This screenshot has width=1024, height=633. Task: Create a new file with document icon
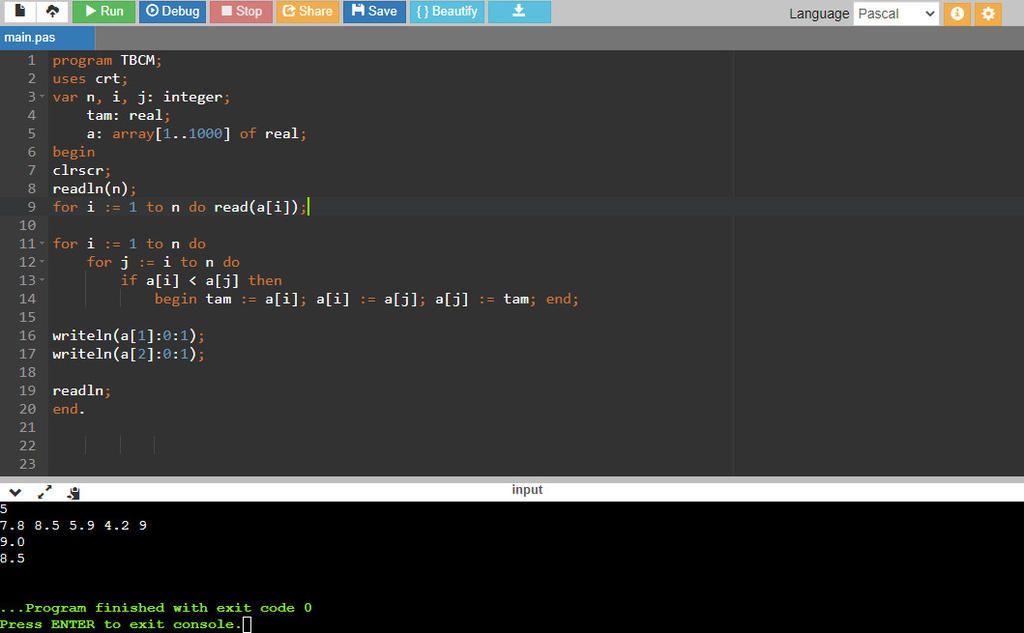[20, 11]
